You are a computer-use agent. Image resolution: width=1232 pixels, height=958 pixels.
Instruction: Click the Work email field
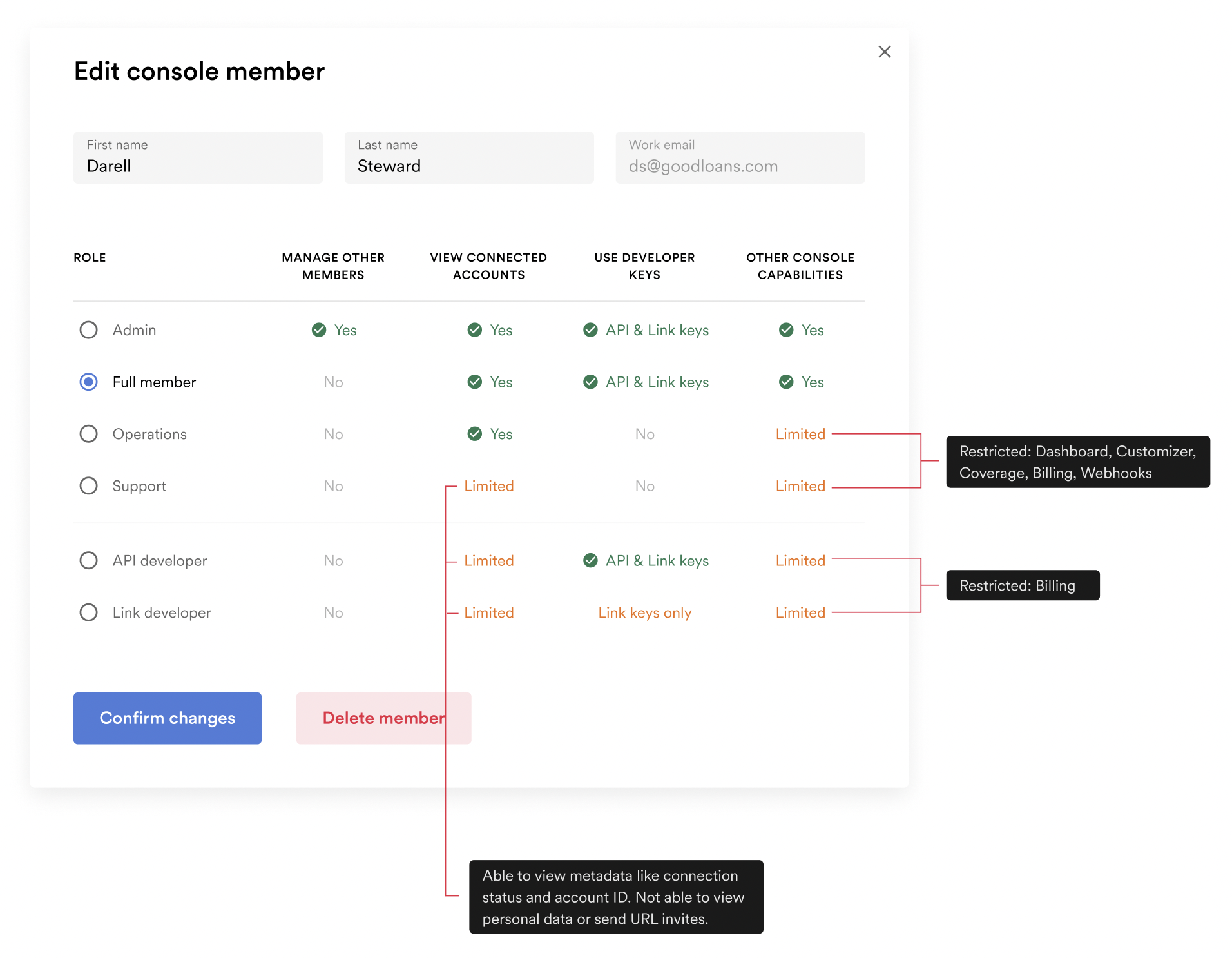point(740,159)
